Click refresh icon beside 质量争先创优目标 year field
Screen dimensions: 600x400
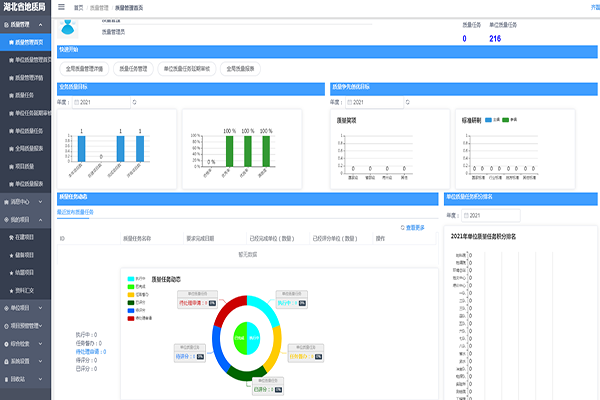[x=406, y=101]
